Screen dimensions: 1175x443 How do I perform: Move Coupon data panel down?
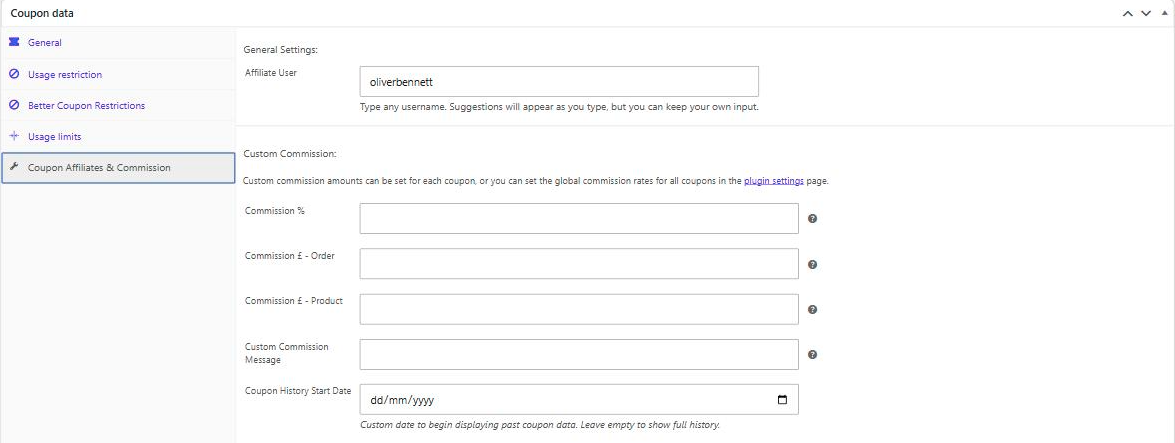coord(1146,13)
